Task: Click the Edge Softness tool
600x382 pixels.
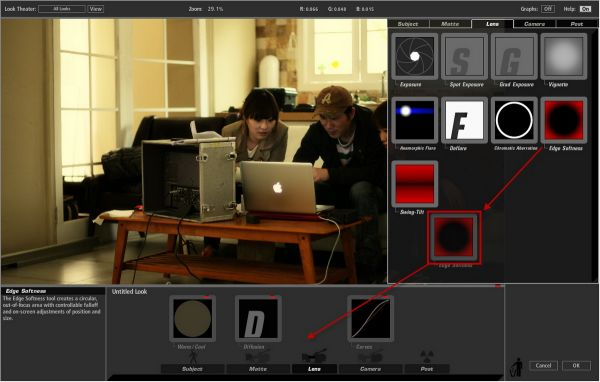Action: (564, 120)
